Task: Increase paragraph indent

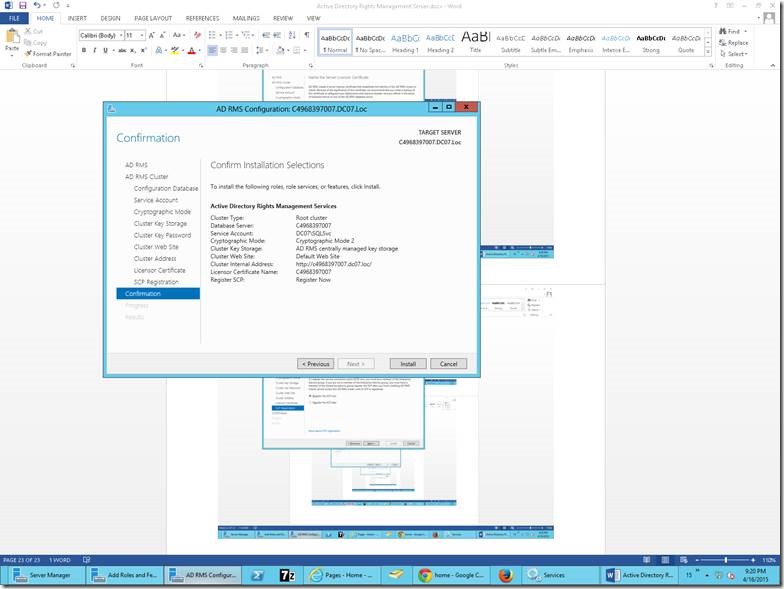Action: pos(277,36)
